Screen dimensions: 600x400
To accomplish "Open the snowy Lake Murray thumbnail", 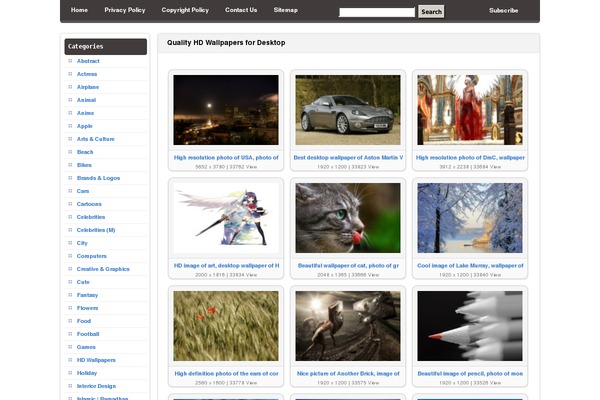I will pyautogui.click(x=470, y=218).
